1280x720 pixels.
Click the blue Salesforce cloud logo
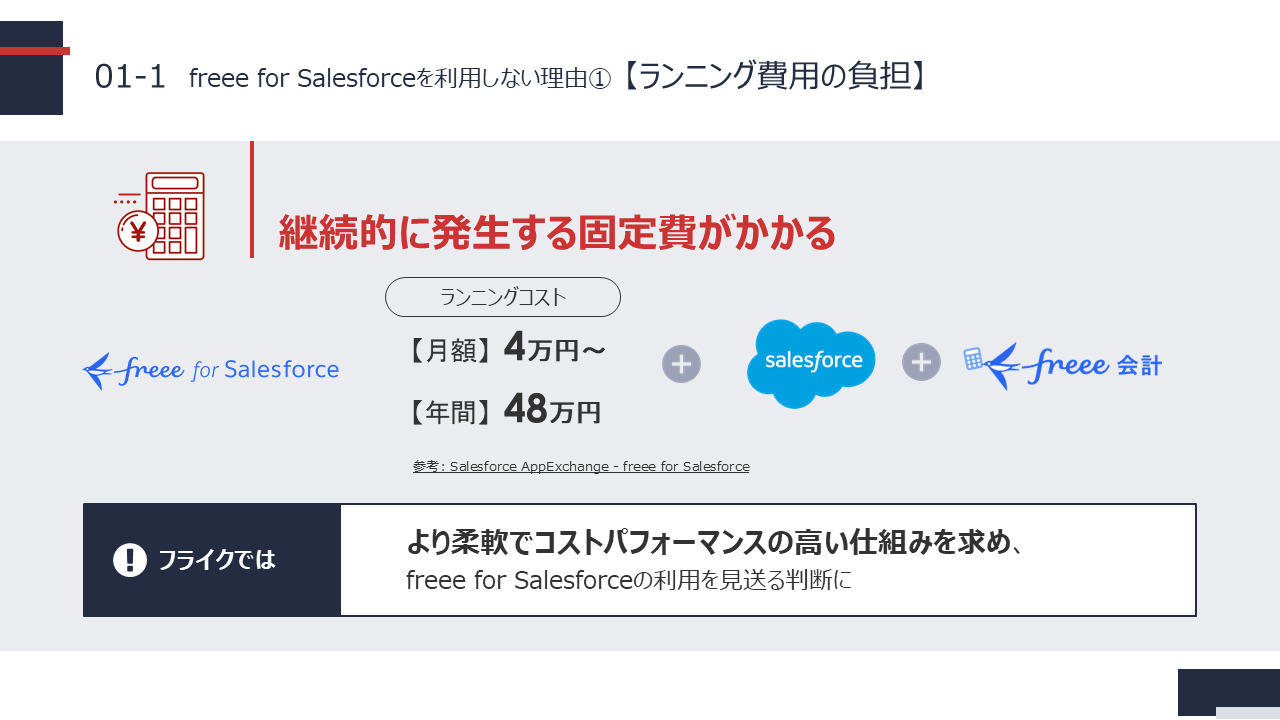[x=810, y=362]
